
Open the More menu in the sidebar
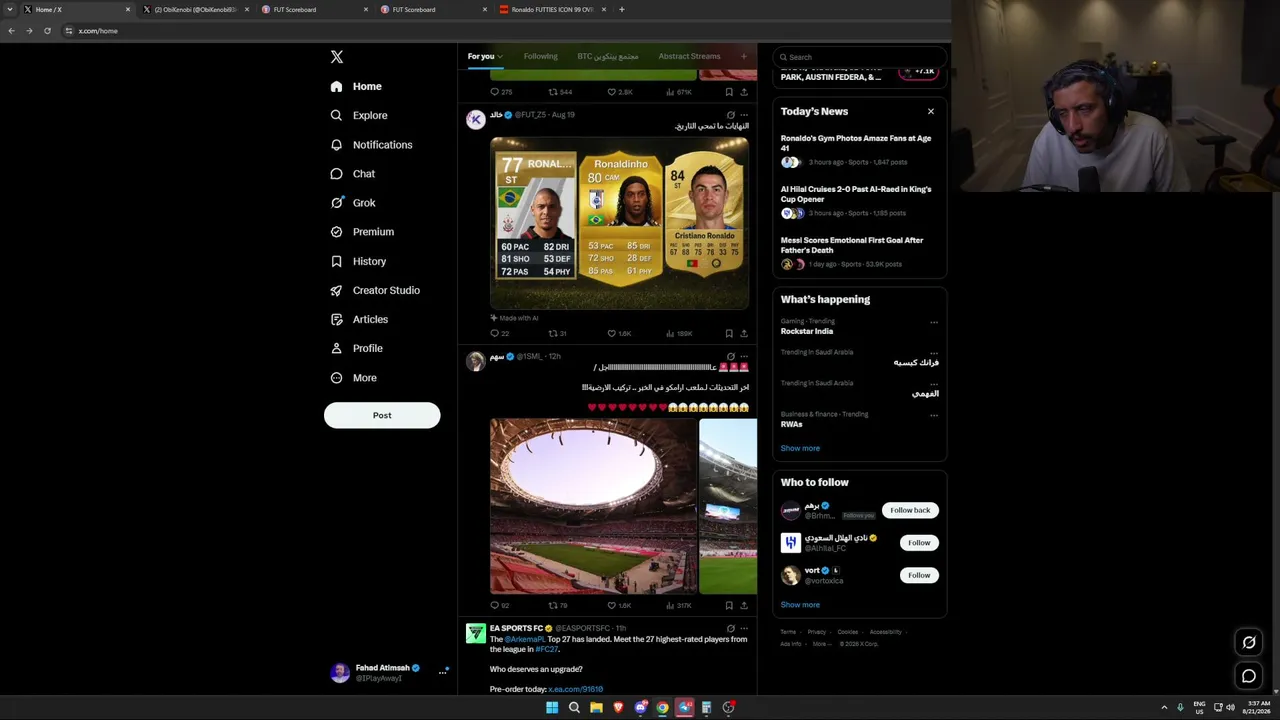pos(353,378)
